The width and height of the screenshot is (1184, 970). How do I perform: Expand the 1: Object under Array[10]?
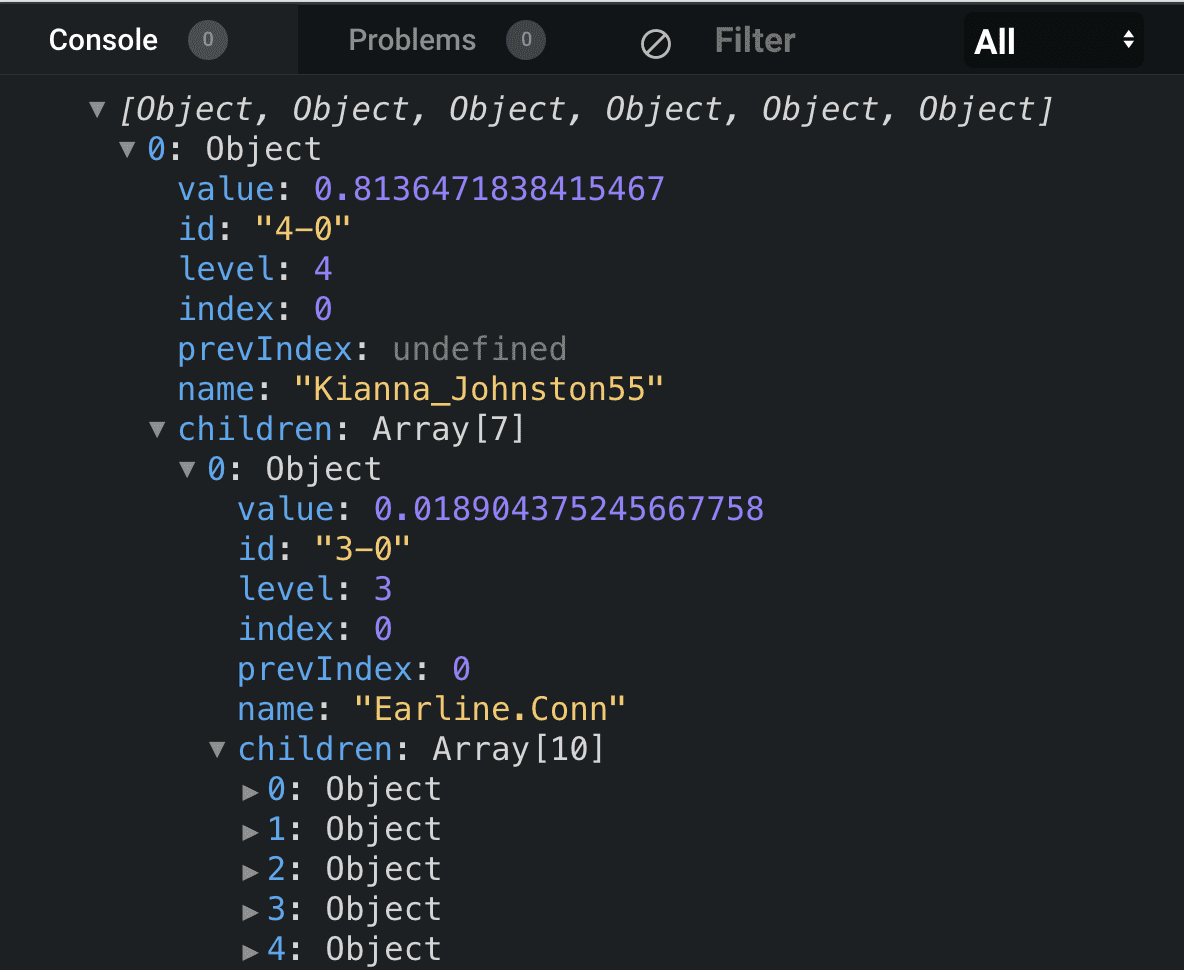point(249,830)
